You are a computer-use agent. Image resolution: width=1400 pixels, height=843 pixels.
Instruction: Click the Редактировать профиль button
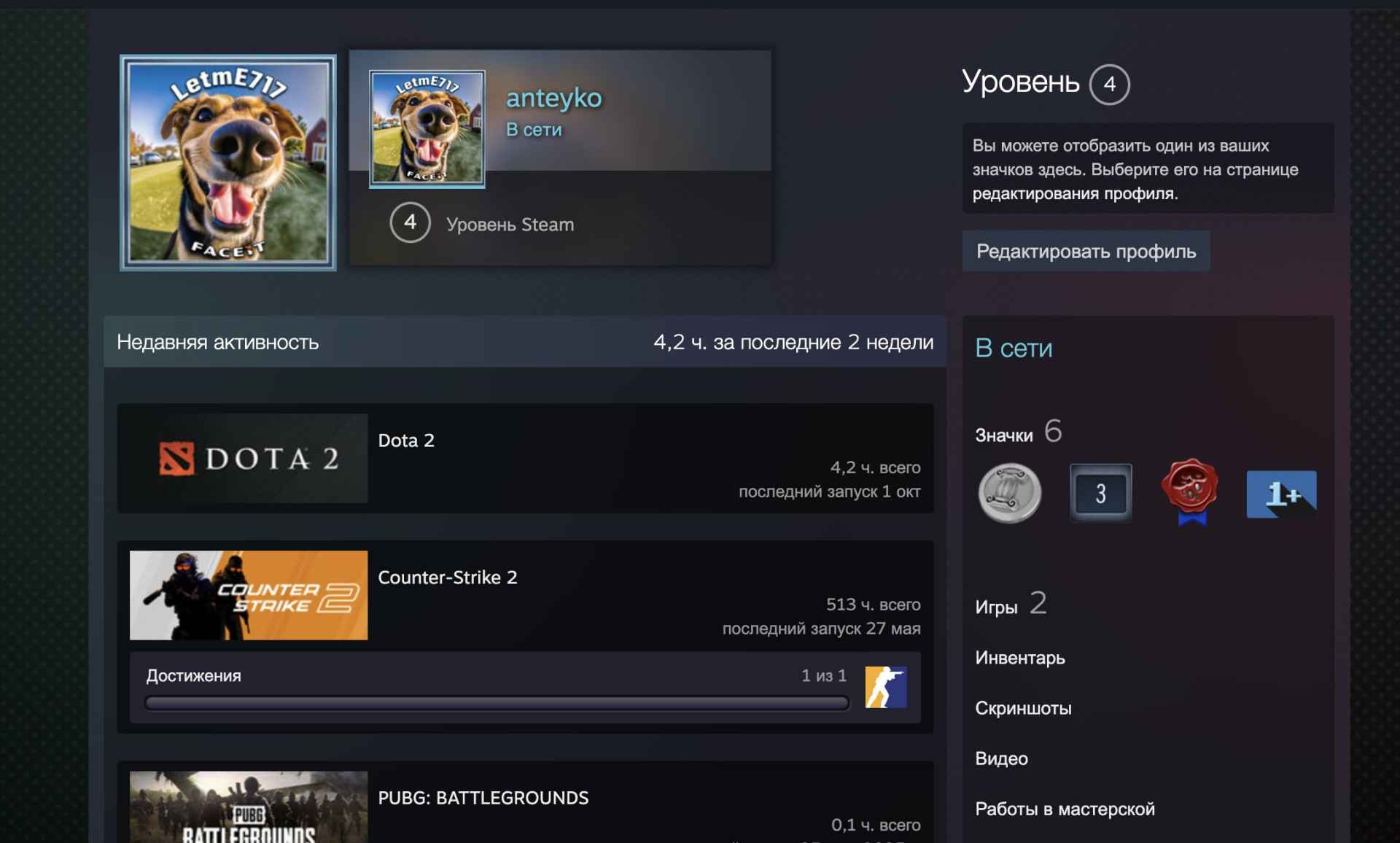(x=1086, y=252)
